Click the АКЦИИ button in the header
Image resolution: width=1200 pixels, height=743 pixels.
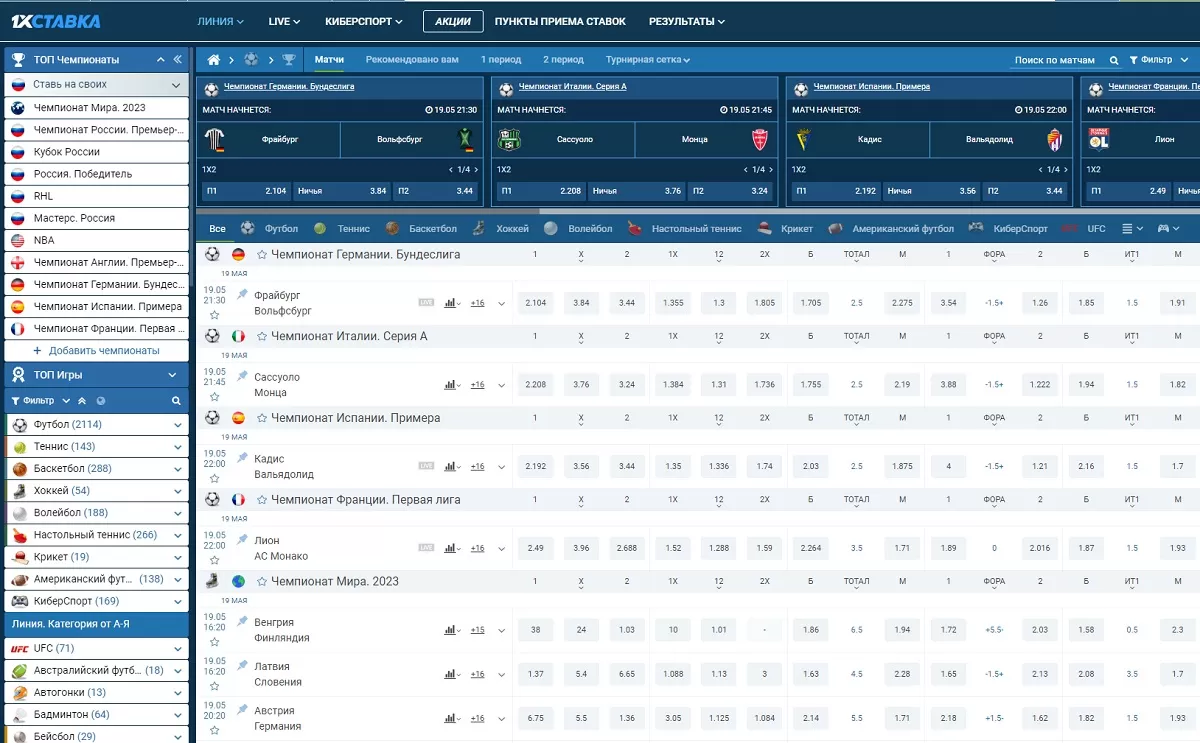click(452, 21)
